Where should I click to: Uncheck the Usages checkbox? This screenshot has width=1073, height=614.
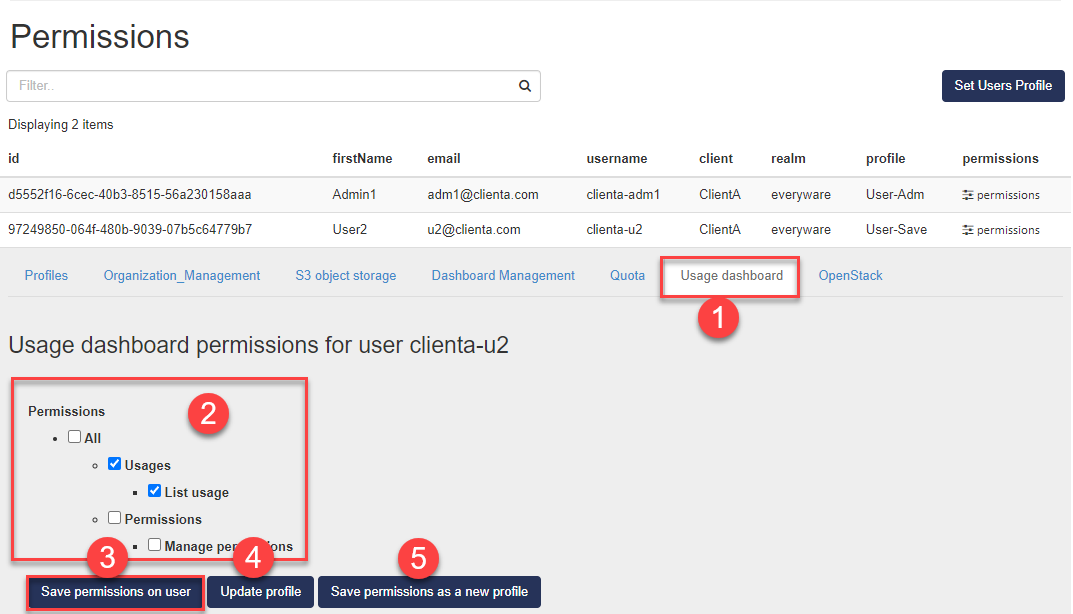[x=115, y=464]
